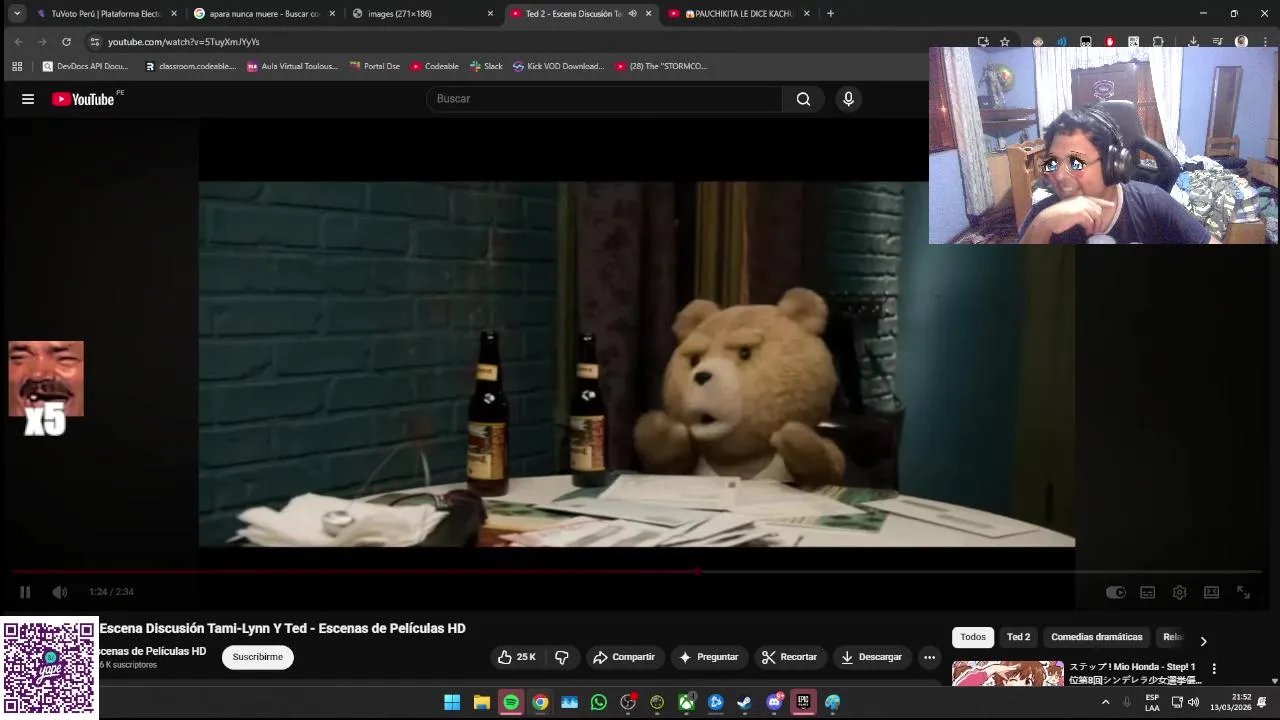Open Steam from the taskbar
Screen dimensions: 1280x720
(745, 702)
